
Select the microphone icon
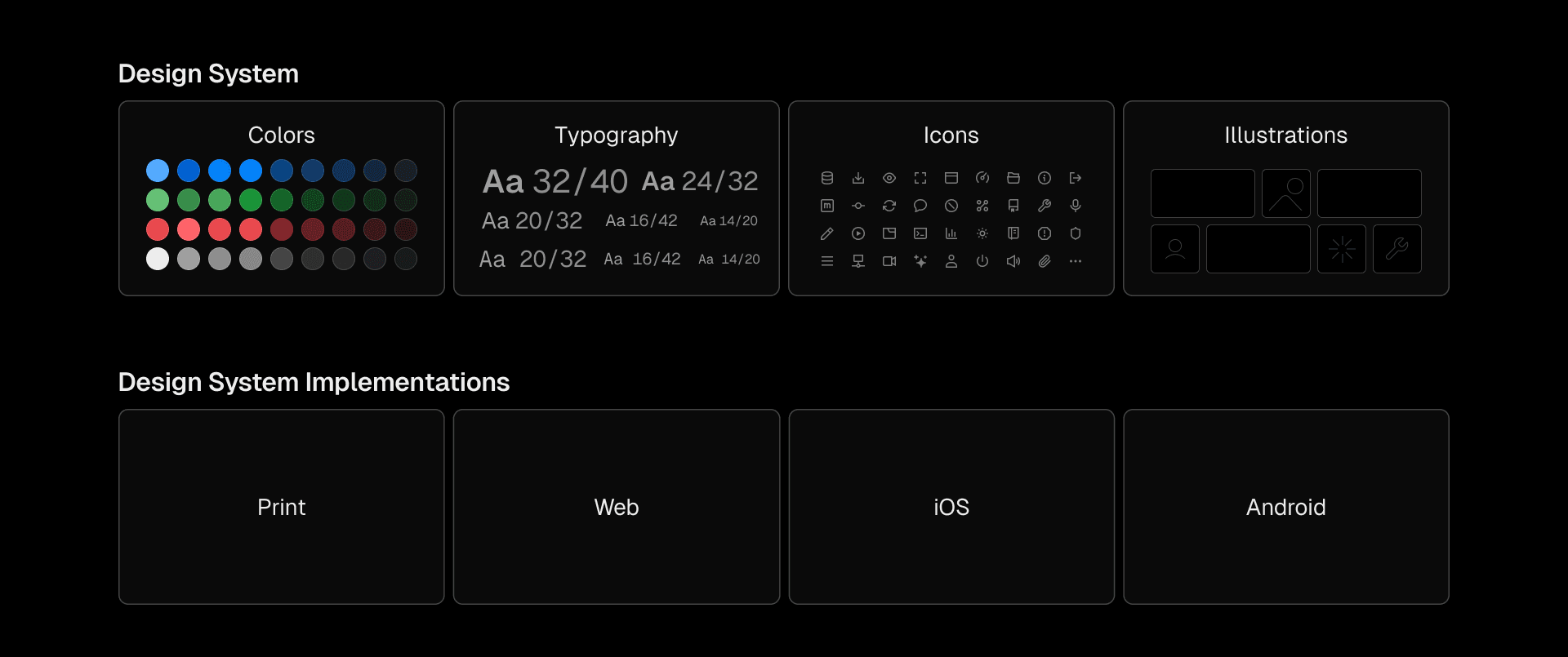pos(1076,206)
